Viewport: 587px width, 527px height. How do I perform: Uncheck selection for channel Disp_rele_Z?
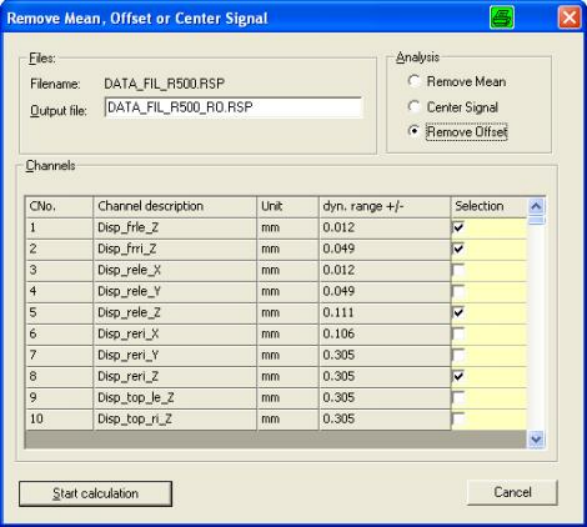coord(458,312)
